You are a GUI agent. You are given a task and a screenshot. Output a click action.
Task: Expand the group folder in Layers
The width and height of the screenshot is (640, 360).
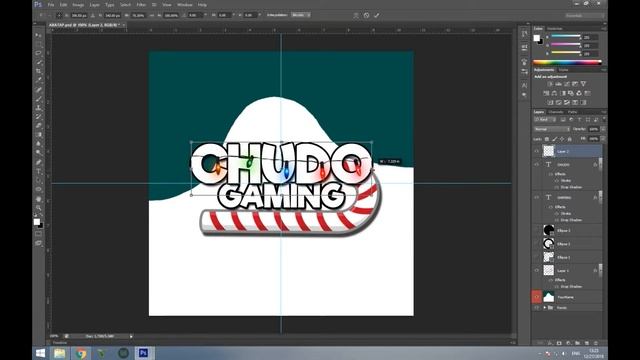[544, 307]
